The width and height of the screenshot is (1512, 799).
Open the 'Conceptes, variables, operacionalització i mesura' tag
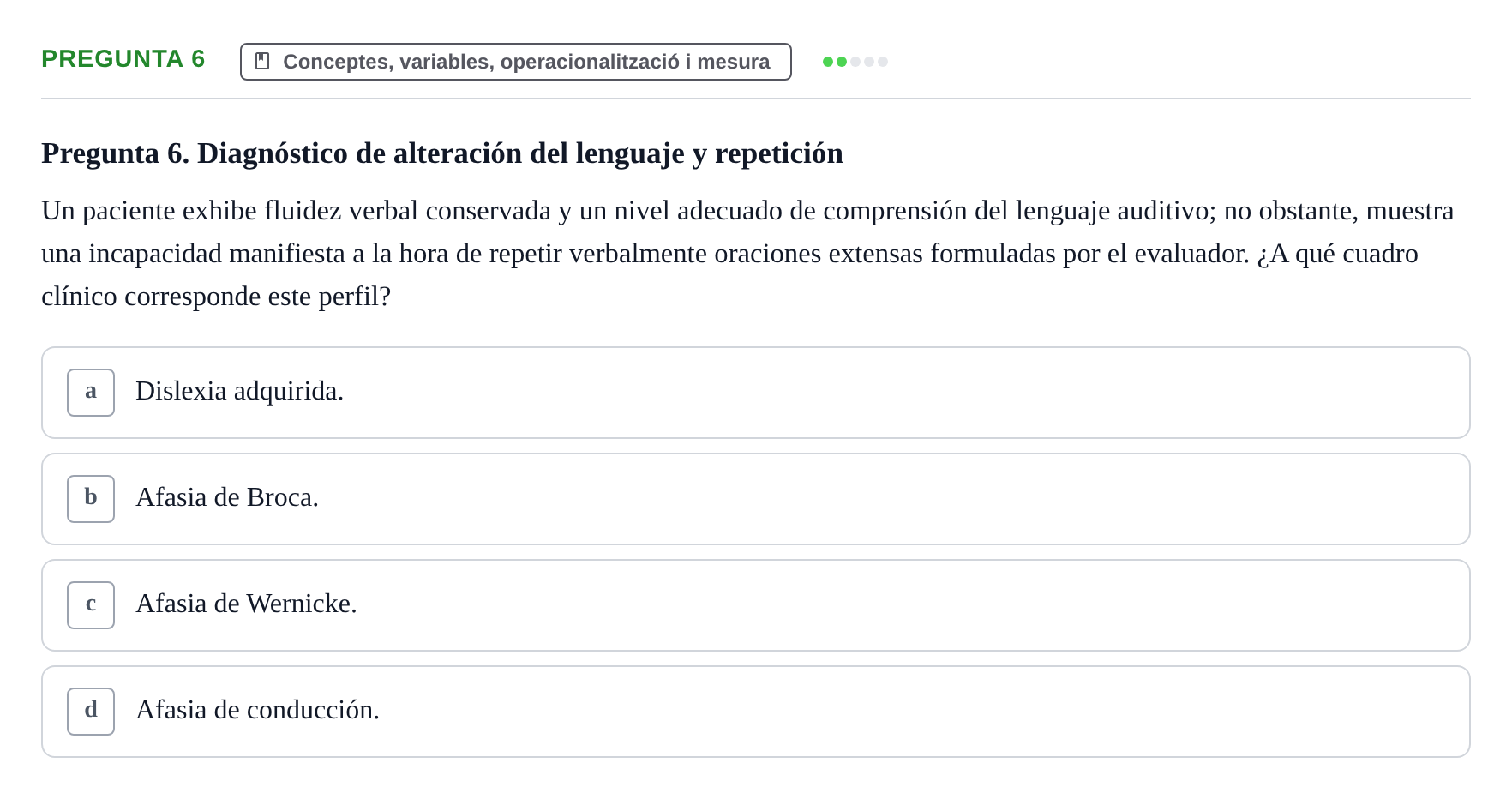pyautogui.click(x=515, y=62)
